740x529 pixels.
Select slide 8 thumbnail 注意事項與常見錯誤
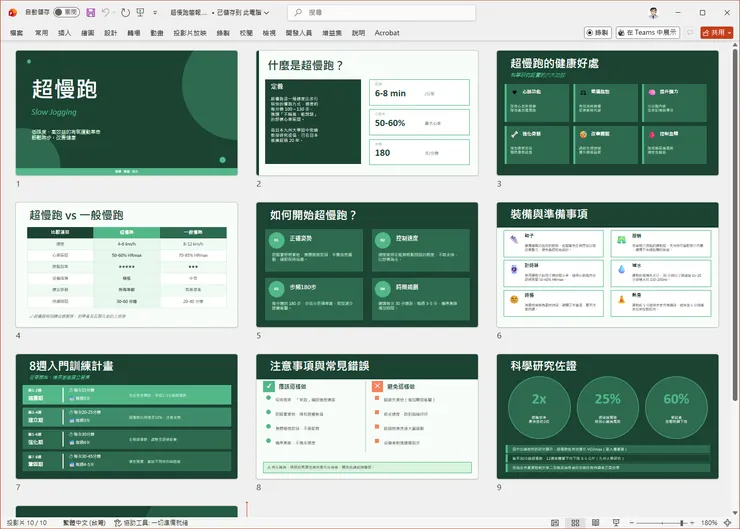367,417
